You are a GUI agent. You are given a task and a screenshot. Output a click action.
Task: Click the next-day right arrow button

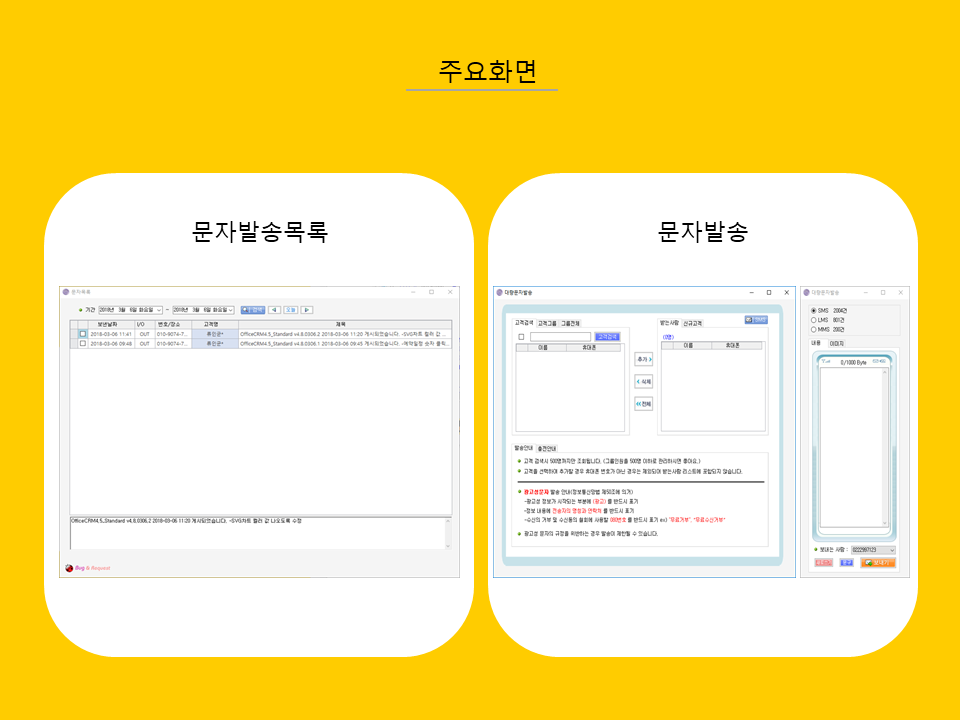(x=307, y=310)
